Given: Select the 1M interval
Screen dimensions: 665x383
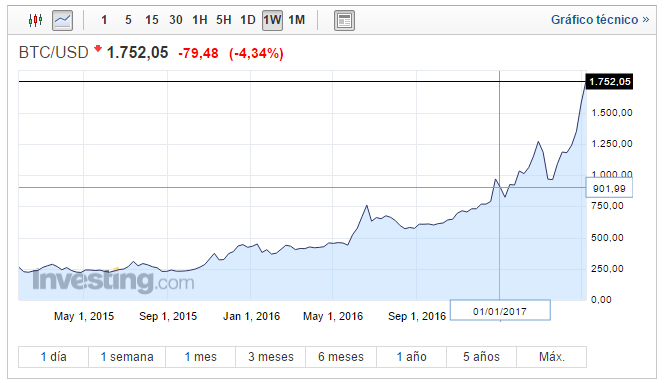Looking at the screenshot, I should [296, 20].
